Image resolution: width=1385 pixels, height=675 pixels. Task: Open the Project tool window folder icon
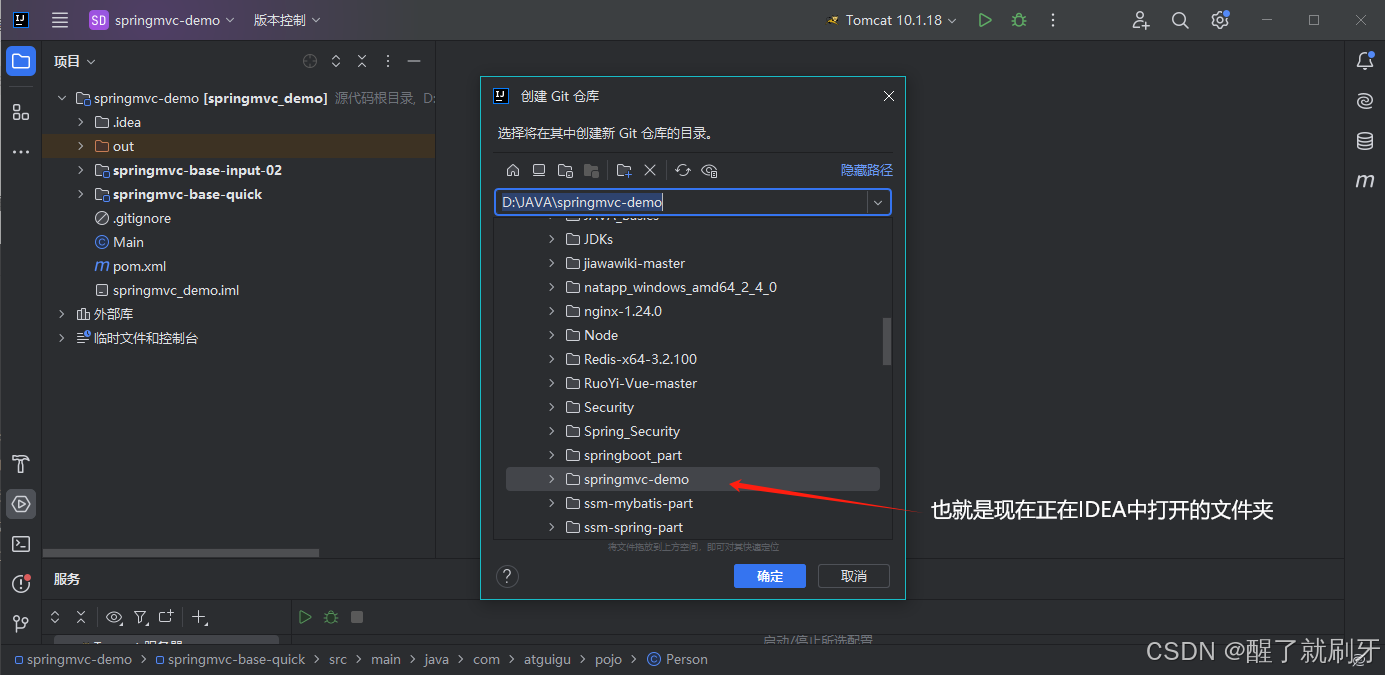[21, 61]
